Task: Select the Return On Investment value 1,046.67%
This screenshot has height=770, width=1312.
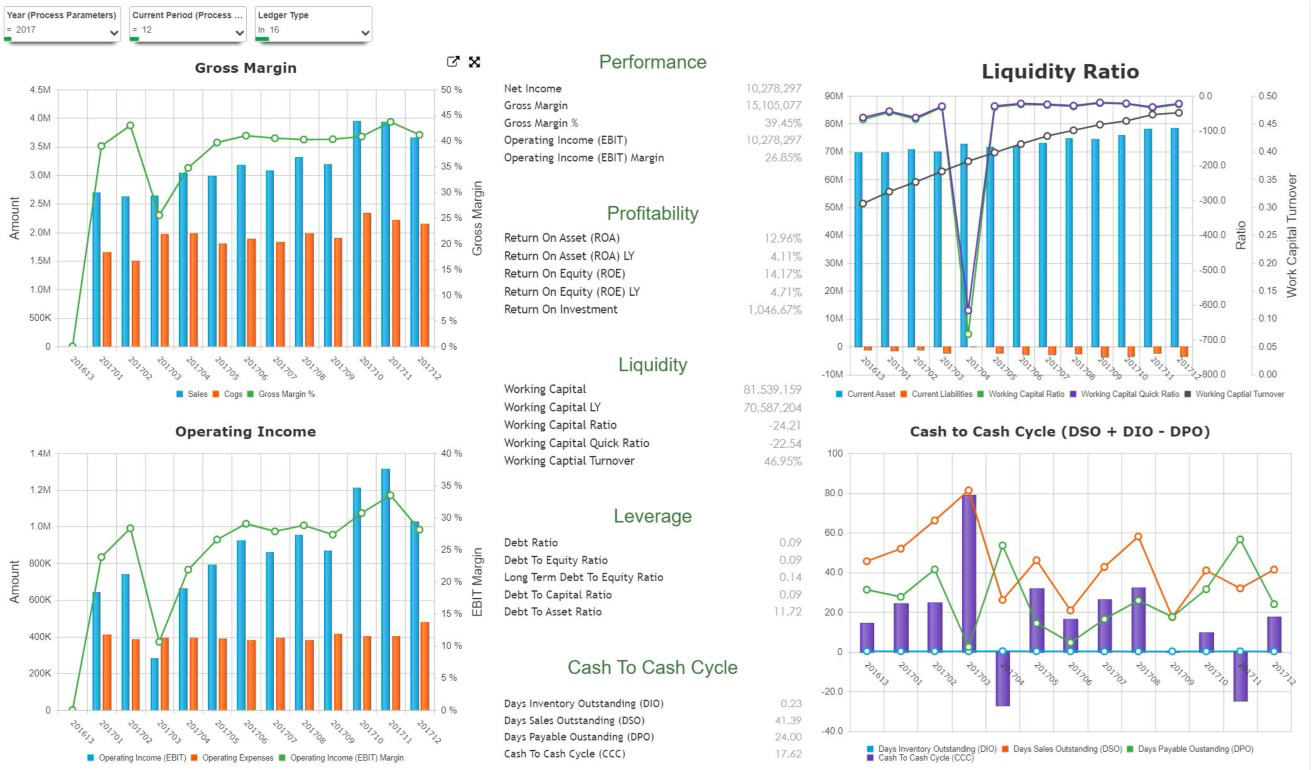Action: tap(774, 310)
